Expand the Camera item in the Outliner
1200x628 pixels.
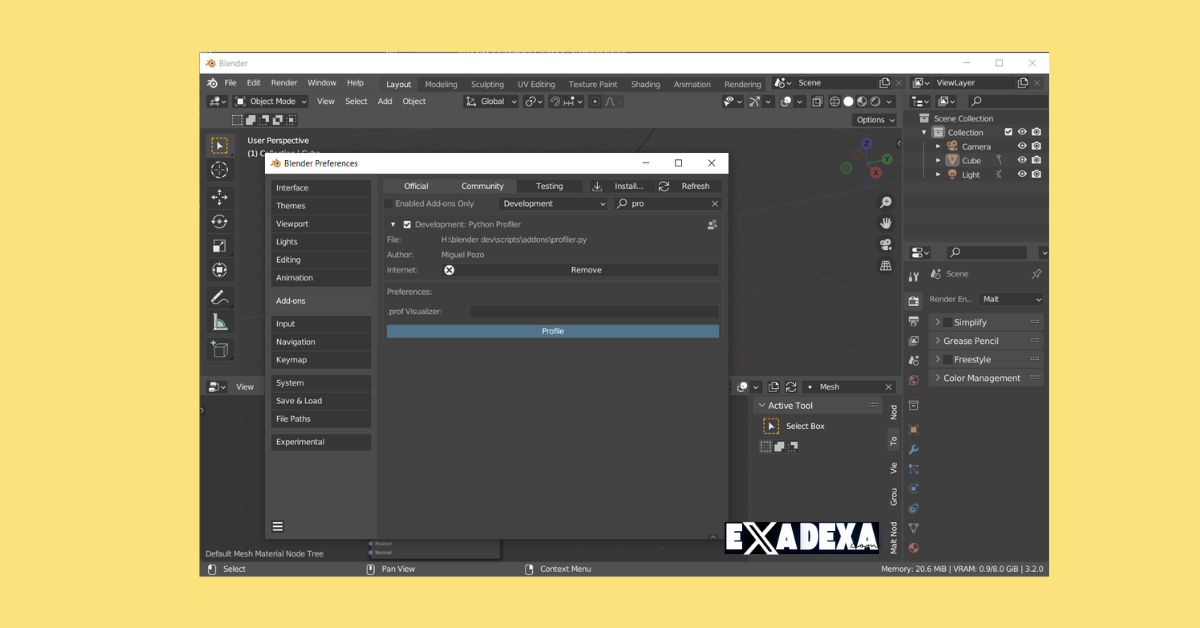tap(938, 146)
